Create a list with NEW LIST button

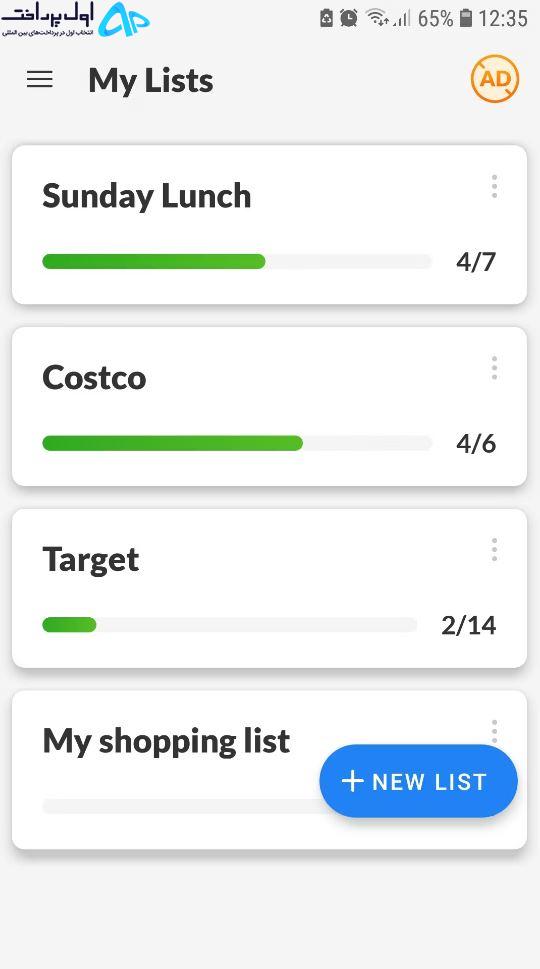click(x=418, y=781)
